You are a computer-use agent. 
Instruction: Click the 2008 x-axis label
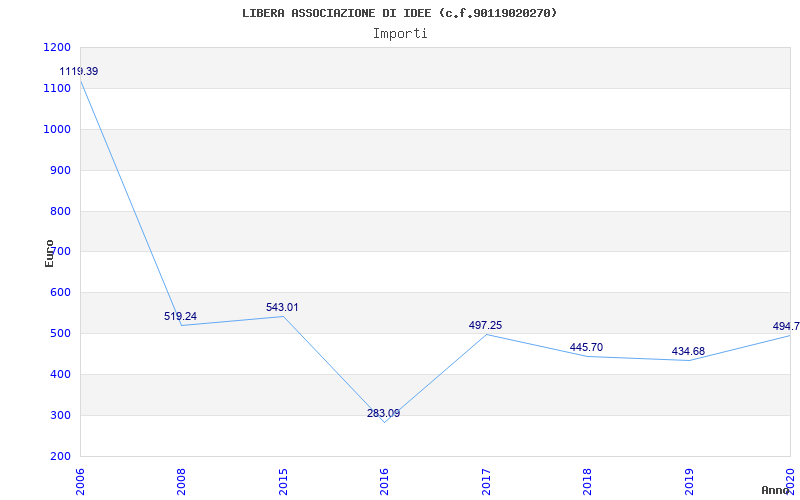(x=182, y=482)
